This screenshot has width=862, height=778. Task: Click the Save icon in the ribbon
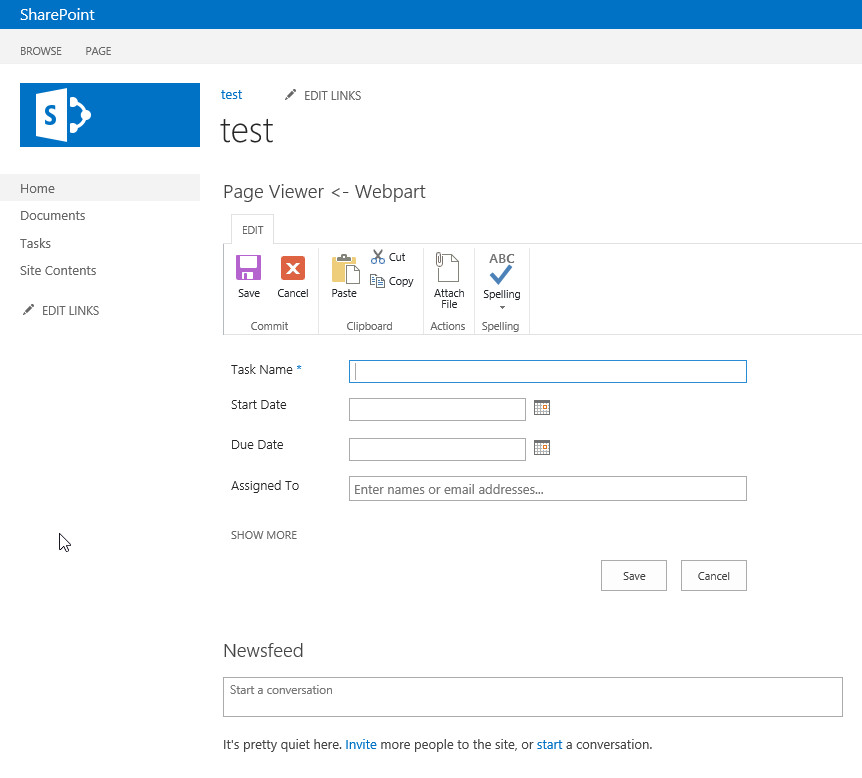[249, 268]
